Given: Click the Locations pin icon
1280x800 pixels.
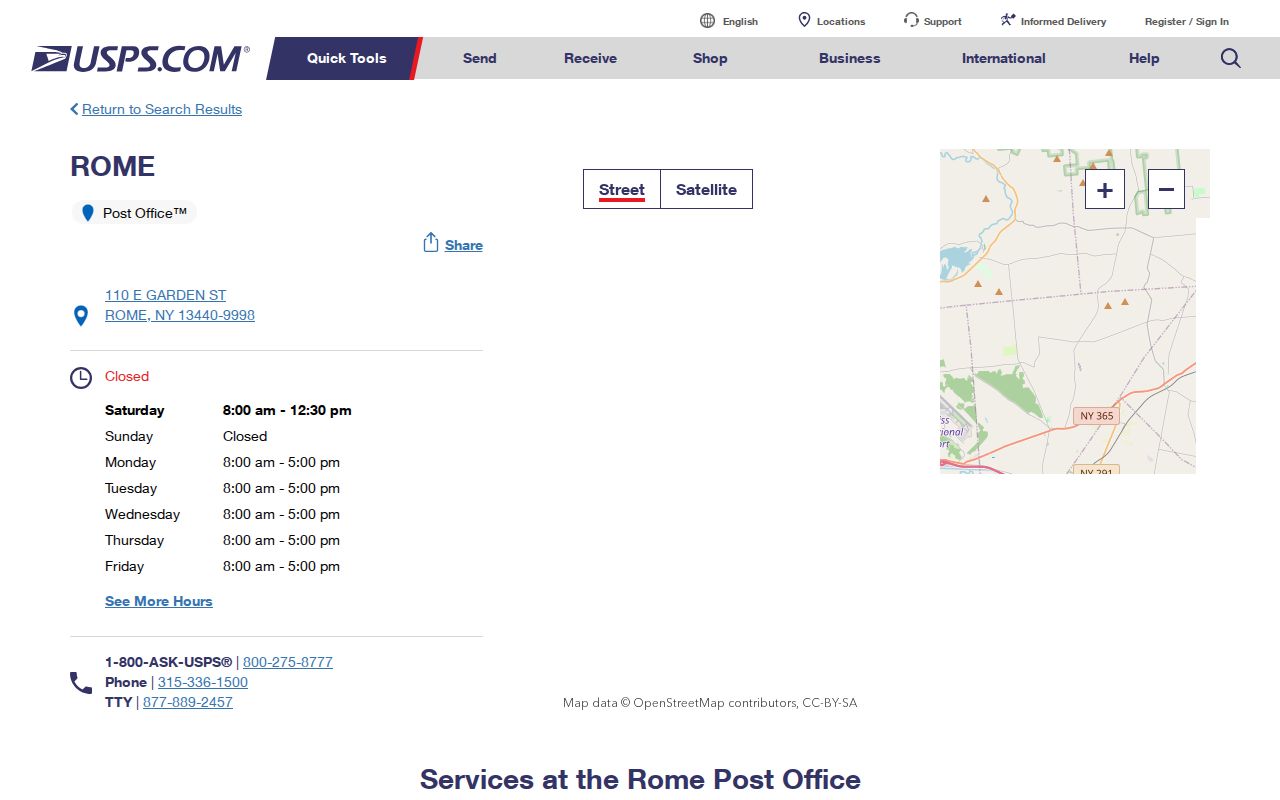Looking at the screenshot, I should click(x=804, y=20).
